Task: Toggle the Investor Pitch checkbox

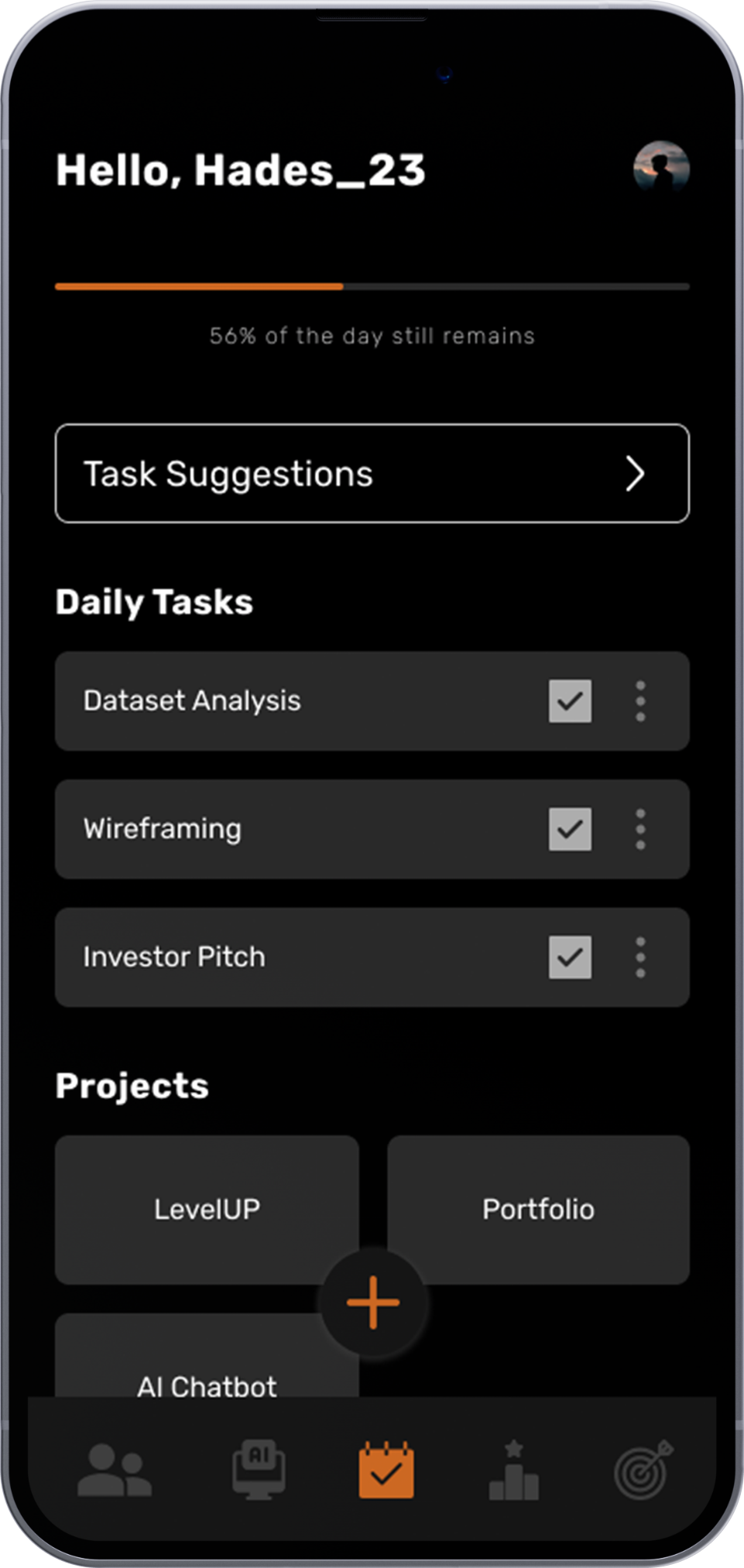Action: [x=570, y=957]
